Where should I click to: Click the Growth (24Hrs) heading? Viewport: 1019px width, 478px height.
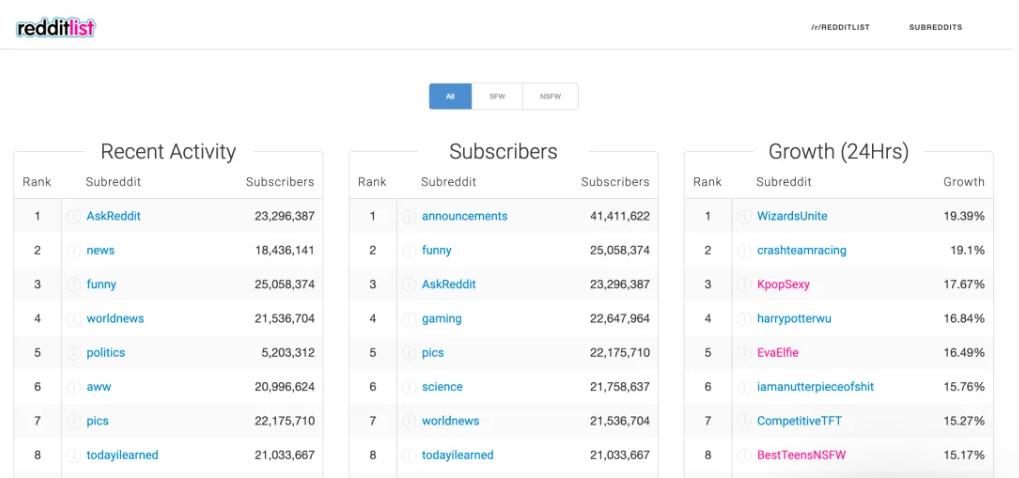(x=839, y=151)
